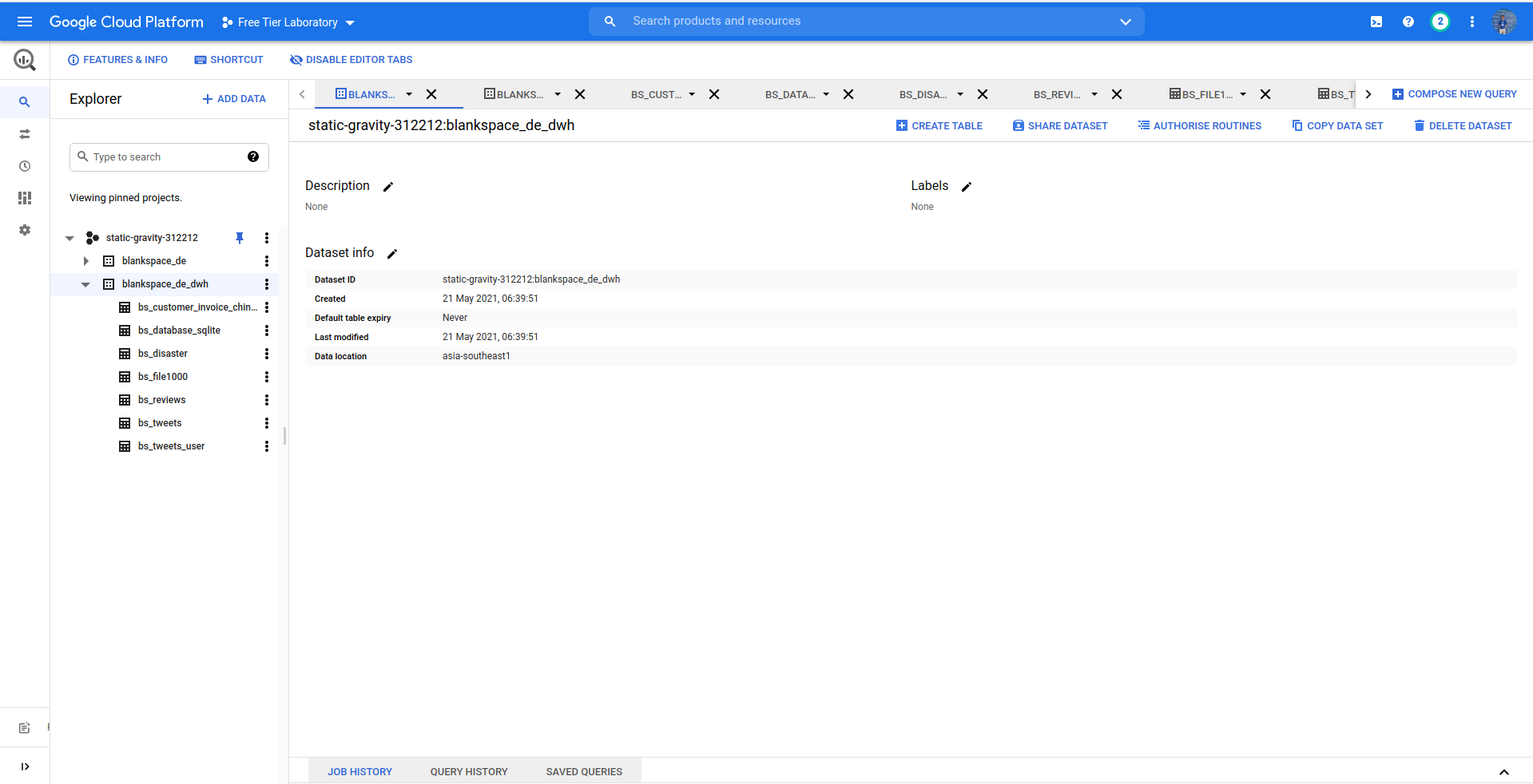Open Data transfers sidebar icon
The width and height of the screenshot is (1533, 784).
(25, 134)
